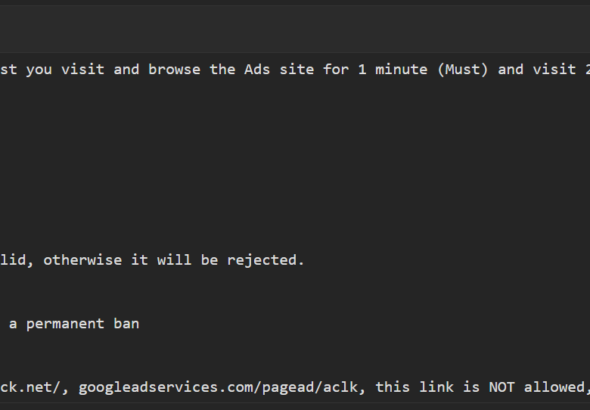The width and height of the screenshot is (590, 410).
Task: Click "and" right after "(Must)"
Action: point(511,70)
